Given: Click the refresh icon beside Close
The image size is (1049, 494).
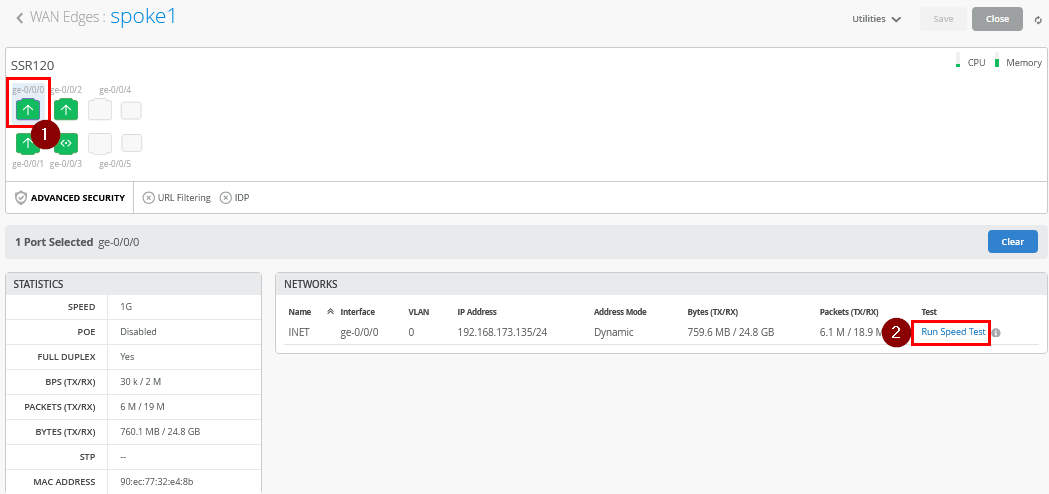Looking at the screenshot, I should click(x=1038, y=19).
